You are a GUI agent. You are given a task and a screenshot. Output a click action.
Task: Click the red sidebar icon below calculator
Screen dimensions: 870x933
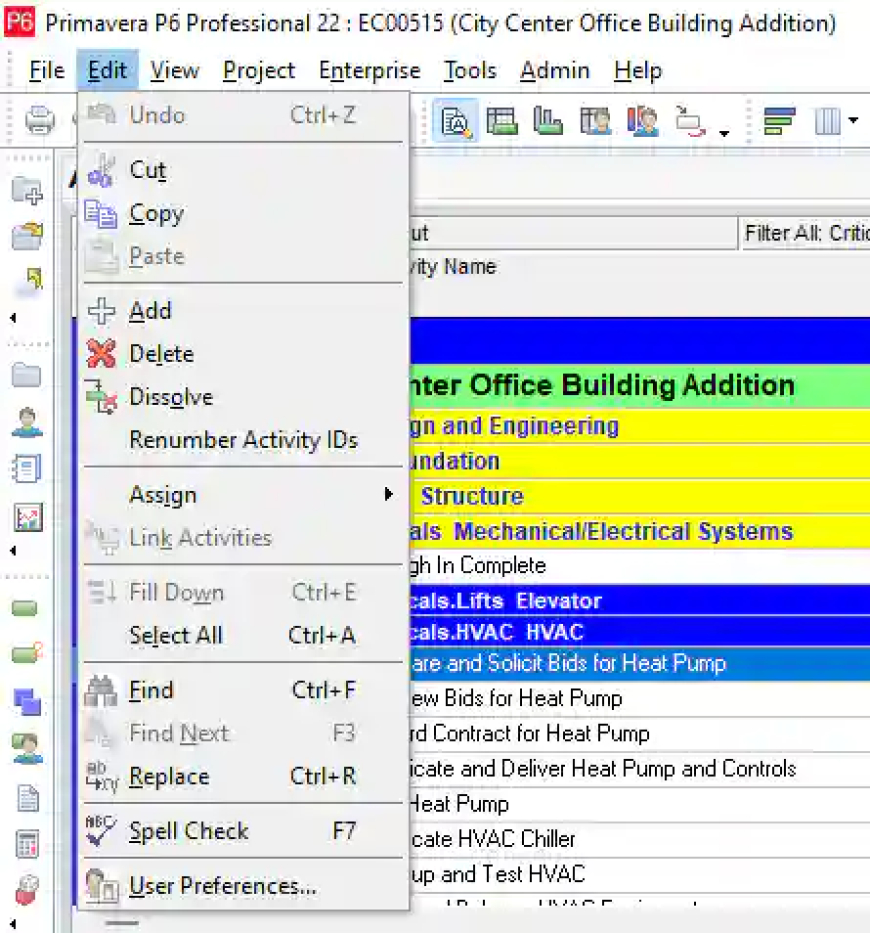click(26, 891)
